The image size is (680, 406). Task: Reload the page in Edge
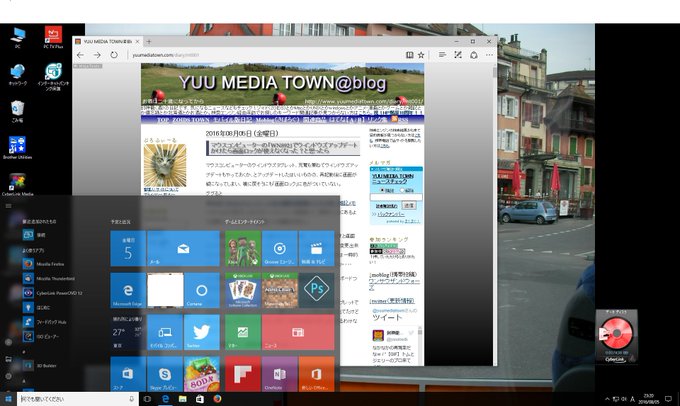[x=114, y=55]
